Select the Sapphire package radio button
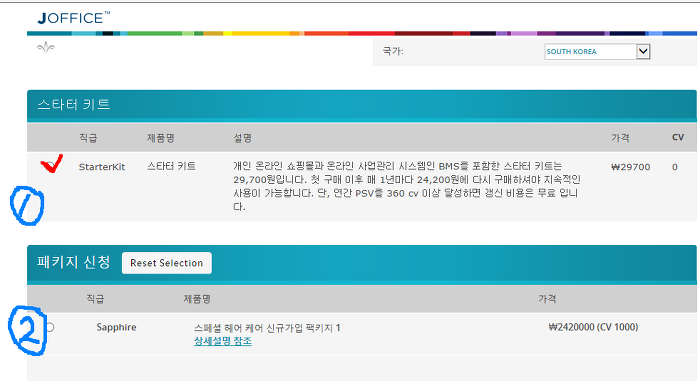 tap(50, 327)
